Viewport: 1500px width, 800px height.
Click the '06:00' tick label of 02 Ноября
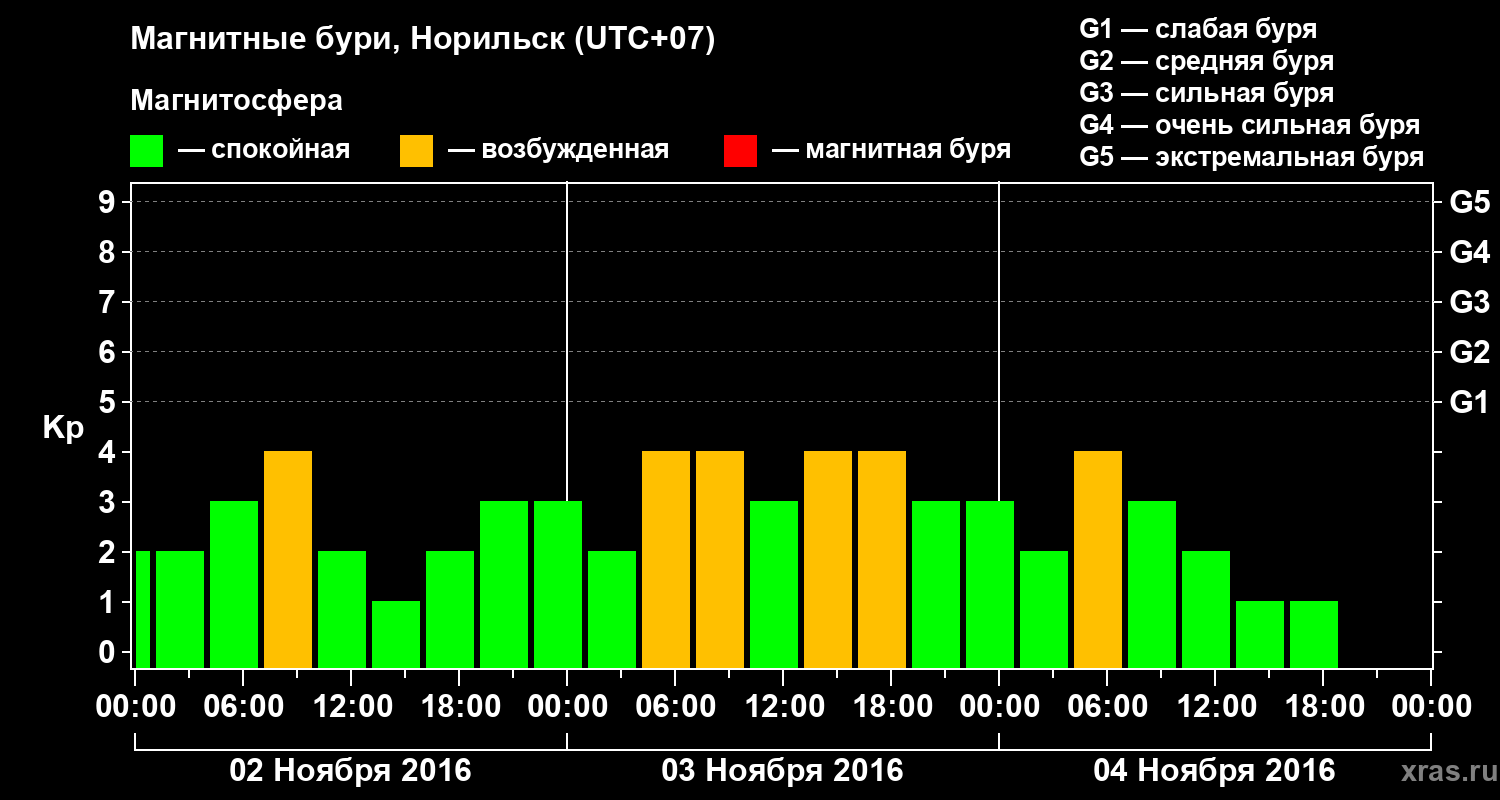243,706
